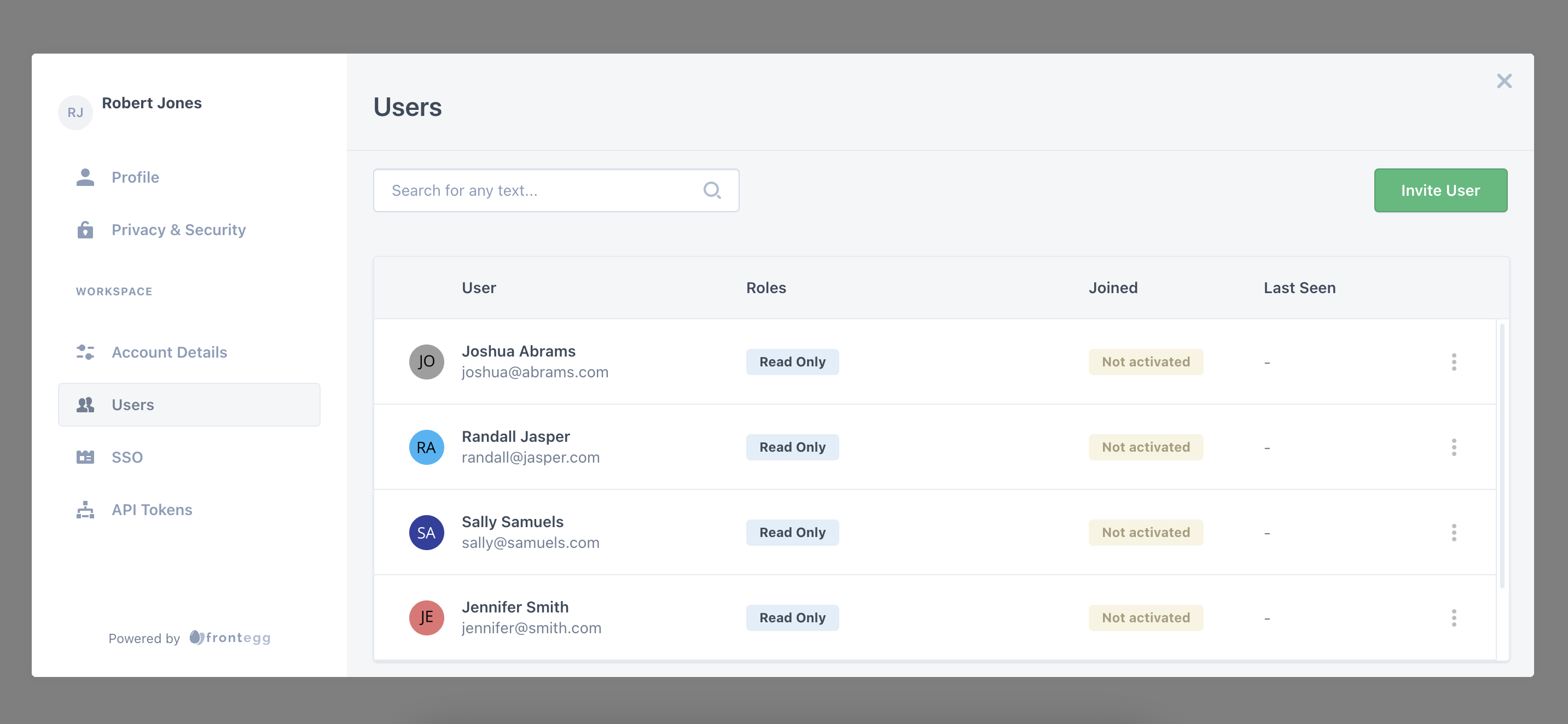Click the search magnifier icon
Screen dimensions: 1568x724
pyautogui.click(x=712, y=190)
